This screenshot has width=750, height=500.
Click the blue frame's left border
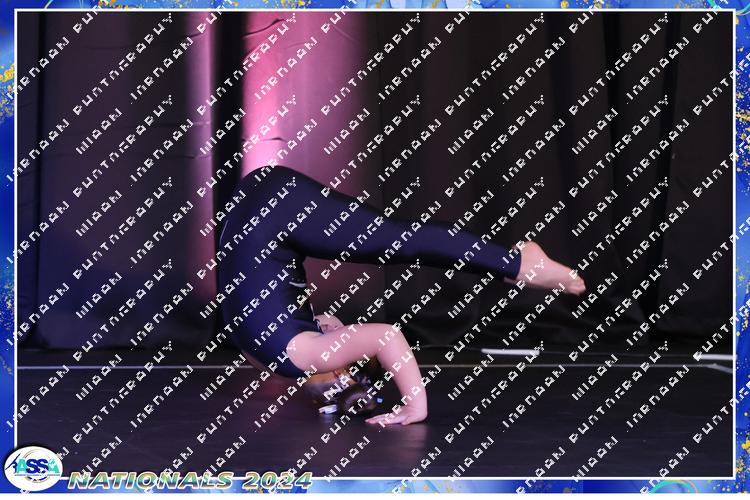[x=7, y=250]
